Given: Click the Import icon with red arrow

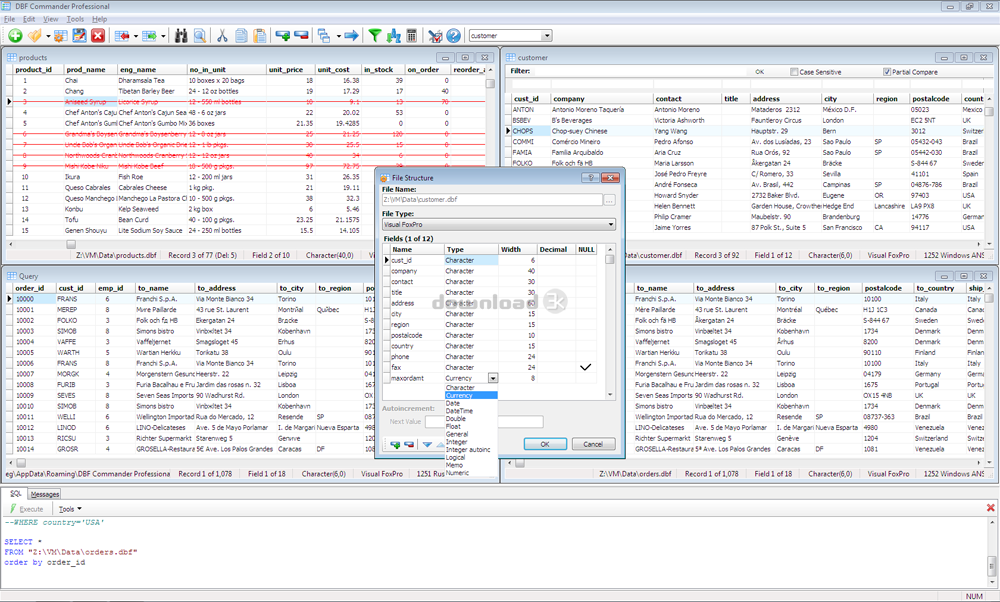Looking at the screenshot, I should tap(122, 36).
